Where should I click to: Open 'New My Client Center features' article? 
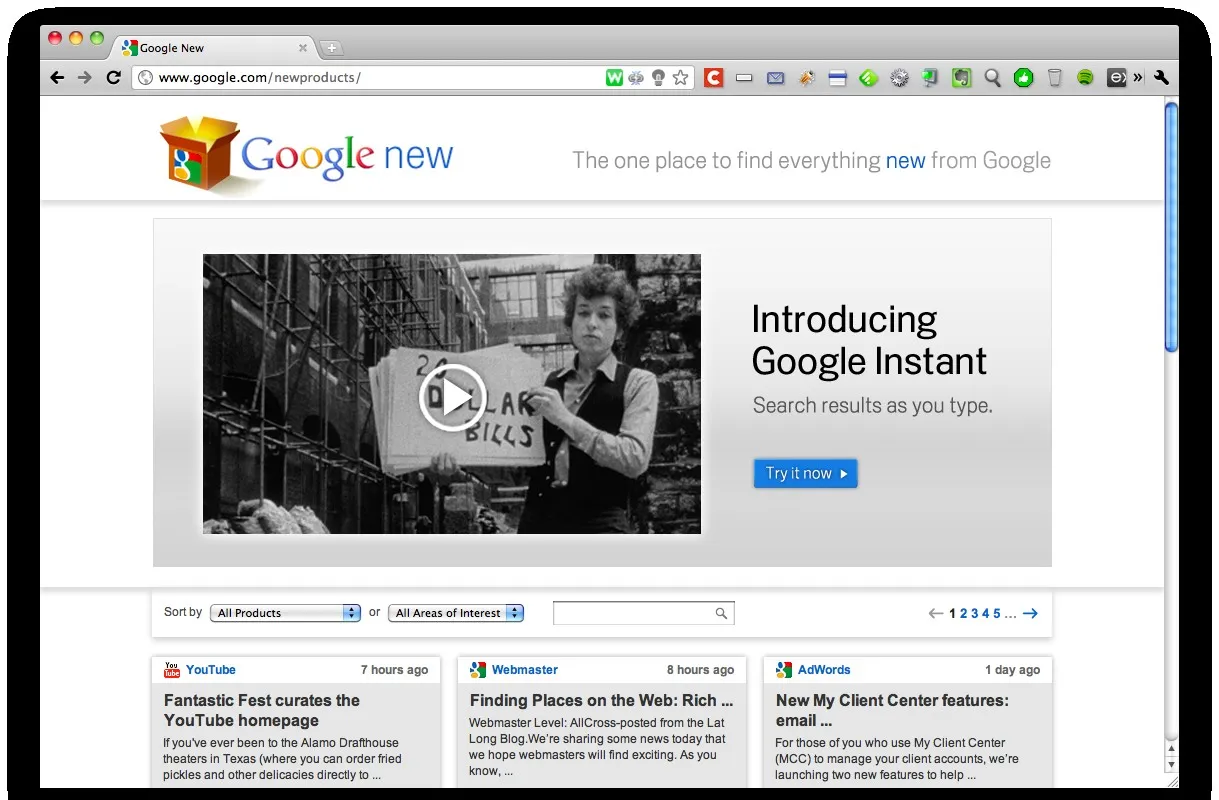[x=892, y=710]
